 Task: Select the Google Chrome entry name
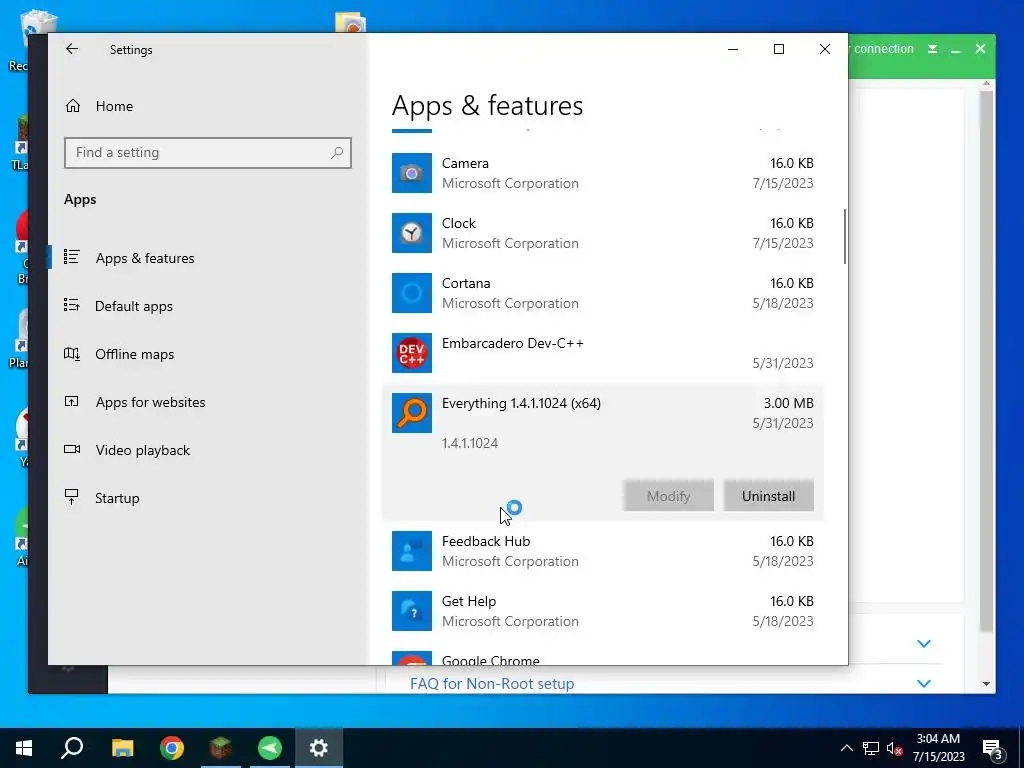pos(490,660)
